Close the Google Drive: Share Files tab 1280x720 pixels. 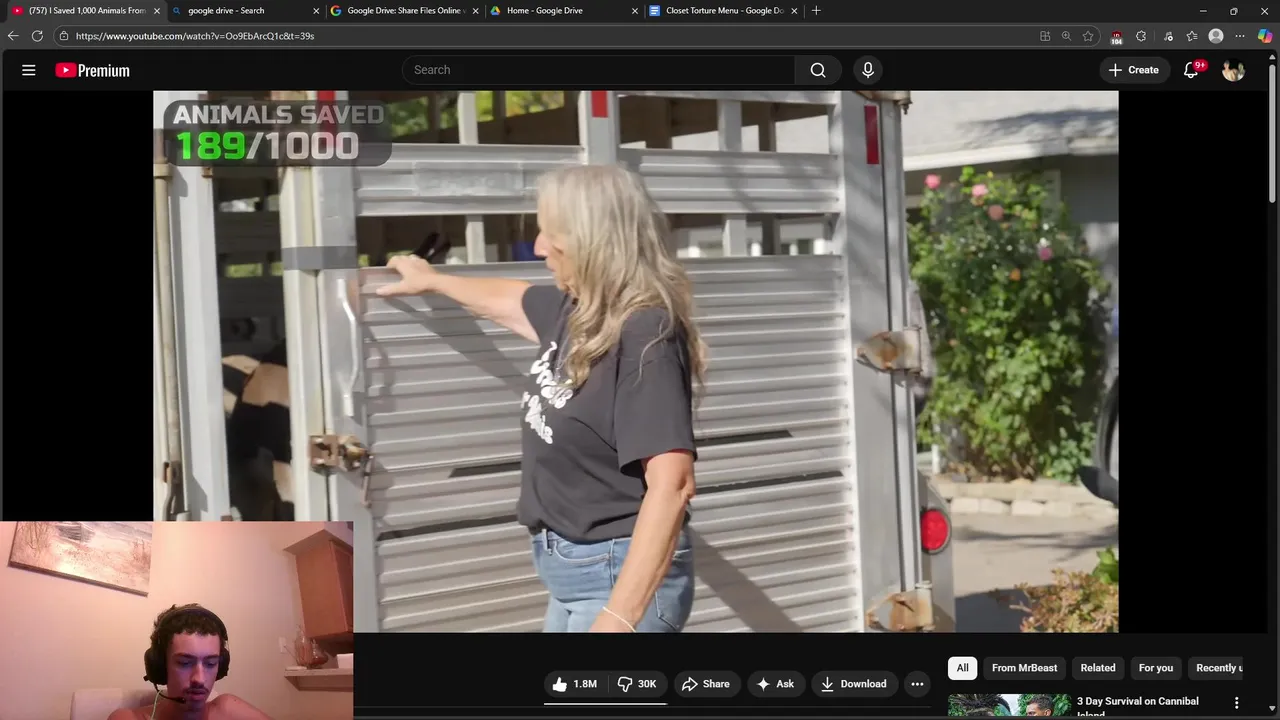475,11
